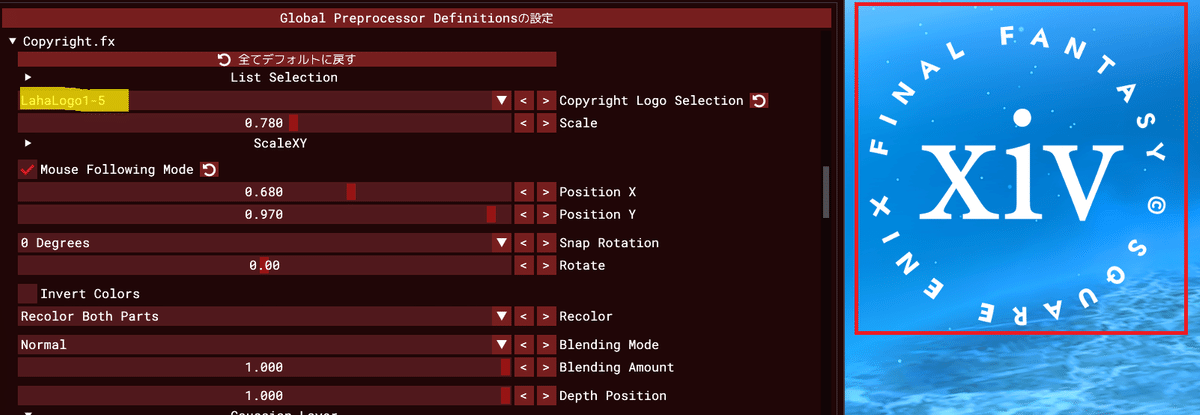Step Snap Rotation to next option
Screen dimensions: 1200x415
(545, 243)
